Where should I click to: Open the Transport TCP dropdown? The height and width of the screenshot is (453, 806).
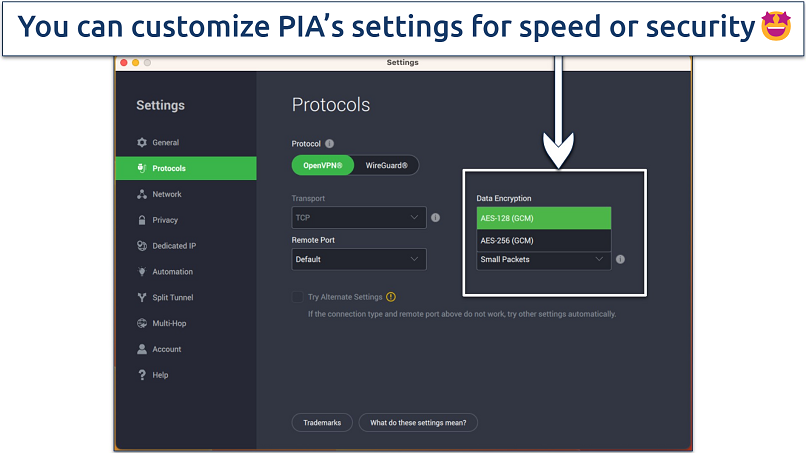click(358, 217)
